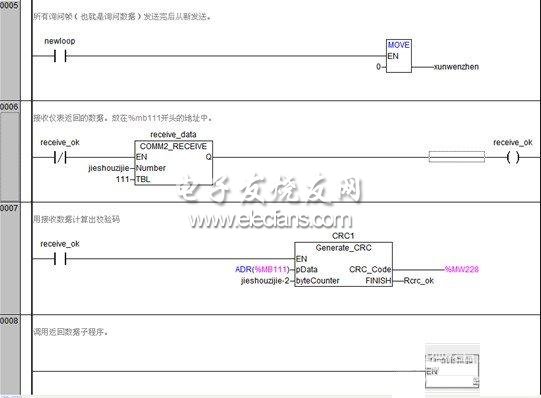Click the xunwenzhen output variable
The height and width of the screenshot is (398, 541).
click(456, 67)
